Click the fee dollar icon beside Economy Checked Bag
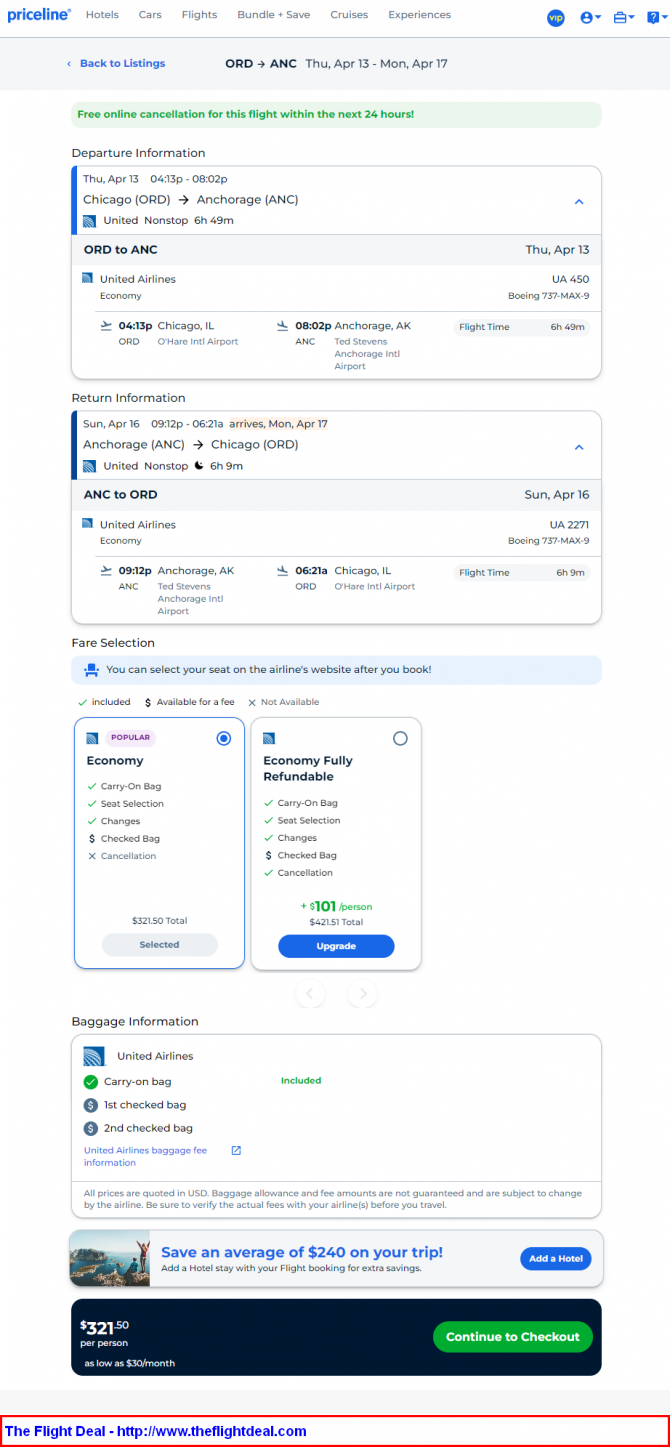The height and width of the screenshot is (1447, 670). point(92,839)
